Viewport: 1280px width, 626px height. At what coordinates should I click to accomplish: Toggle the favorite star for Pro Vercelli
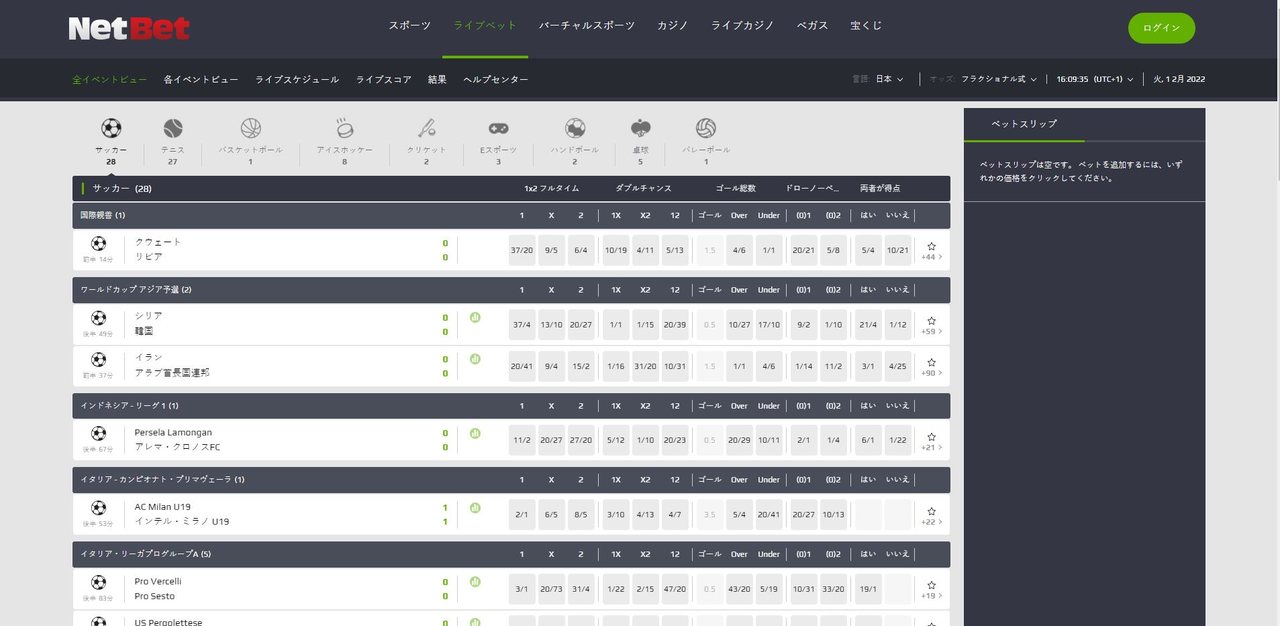tap(930, 583)
